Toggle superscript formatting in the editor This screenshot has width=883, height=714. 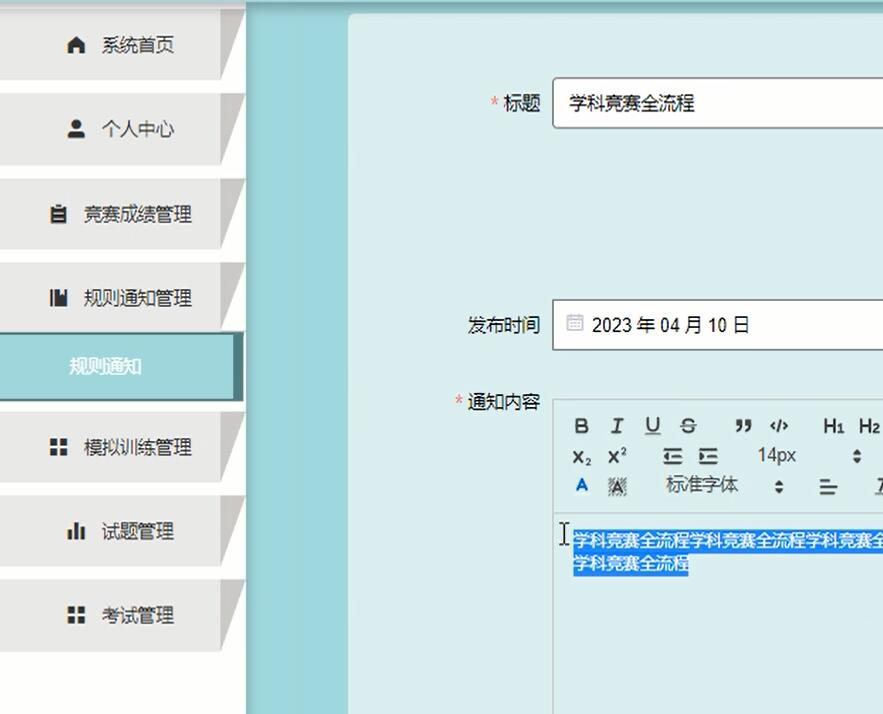(x=617, y=456)
